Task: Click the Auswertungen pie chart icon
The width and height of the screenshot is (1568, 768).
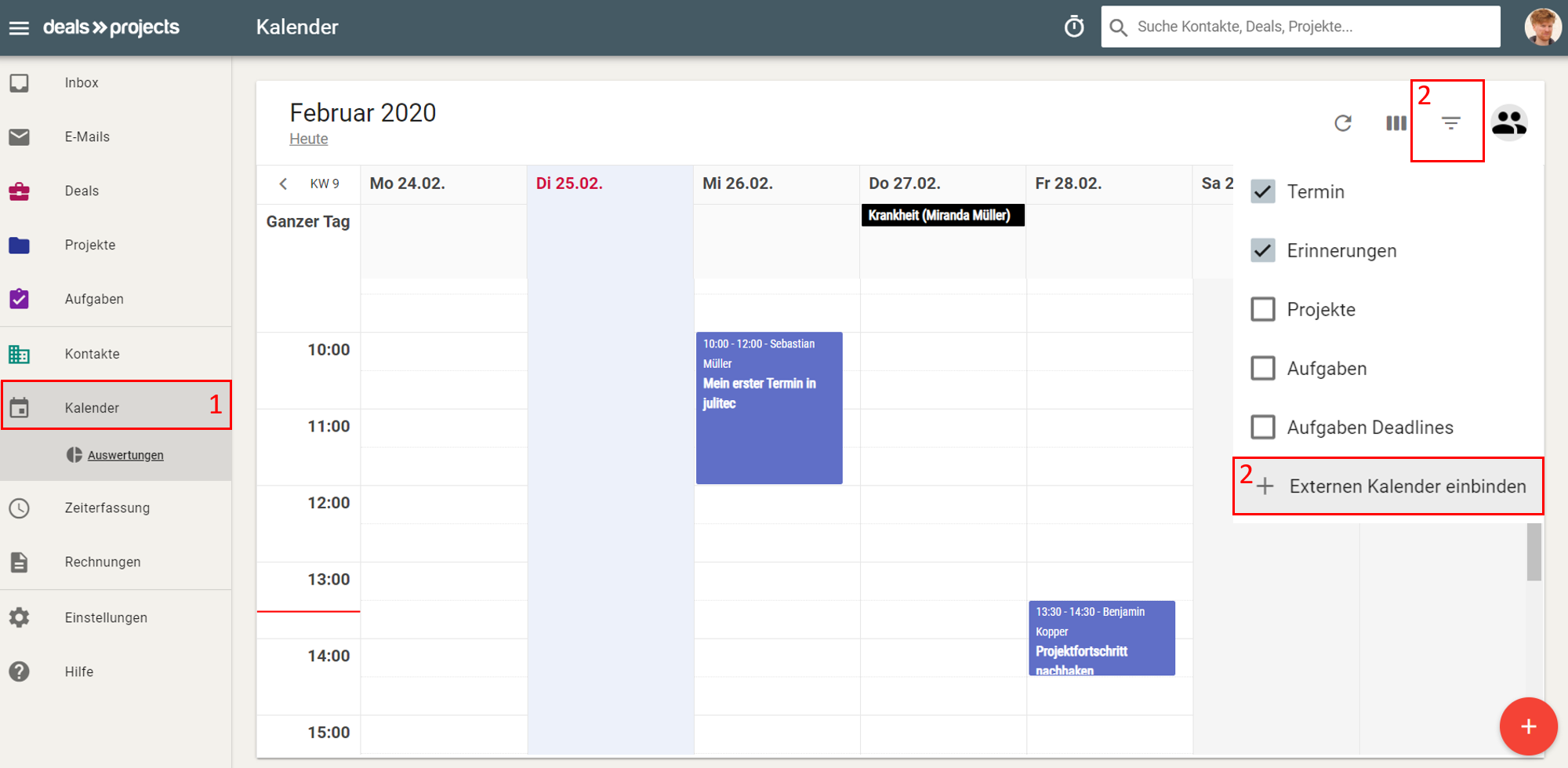Action: pyautogui.click(x=74, y=455)
